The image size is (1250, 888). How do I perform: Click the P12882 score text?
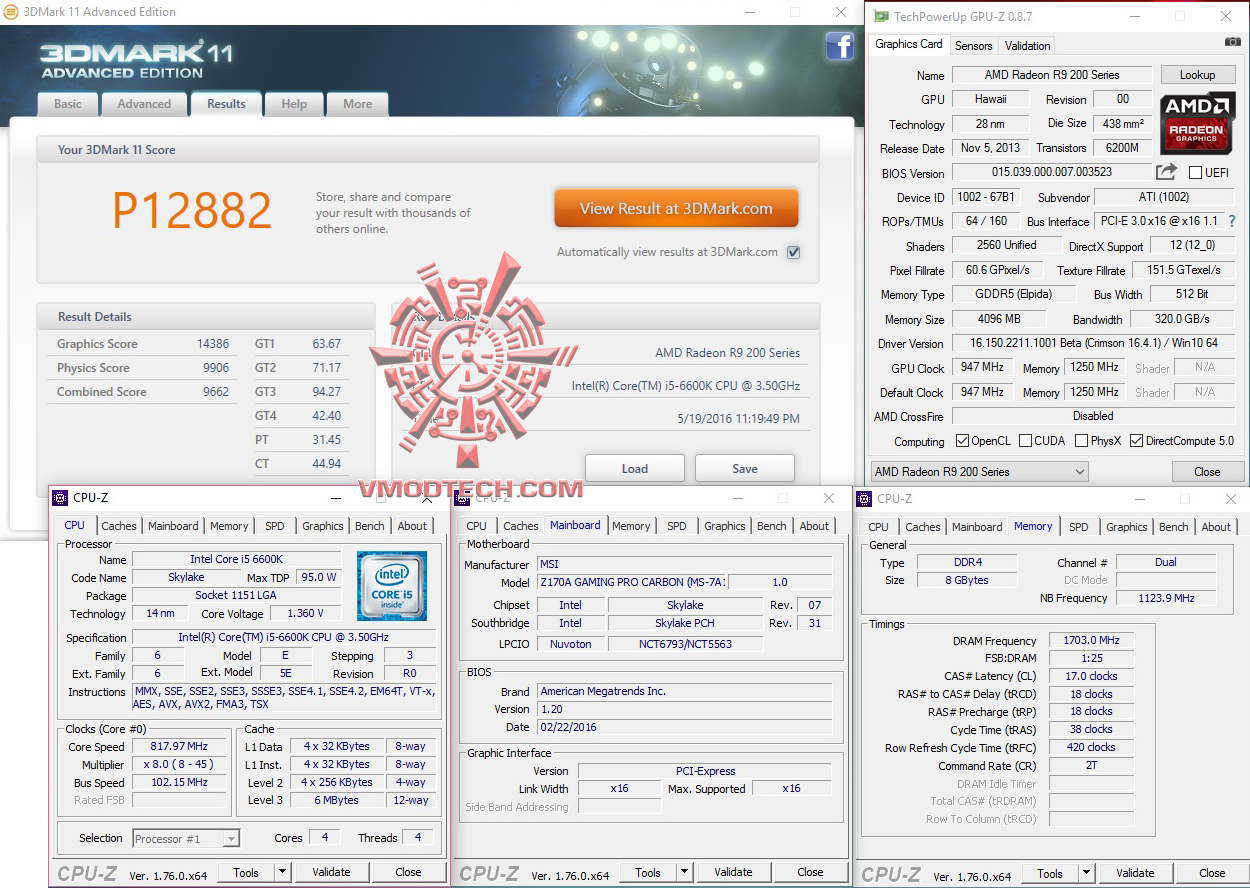[x=192, y=211]
